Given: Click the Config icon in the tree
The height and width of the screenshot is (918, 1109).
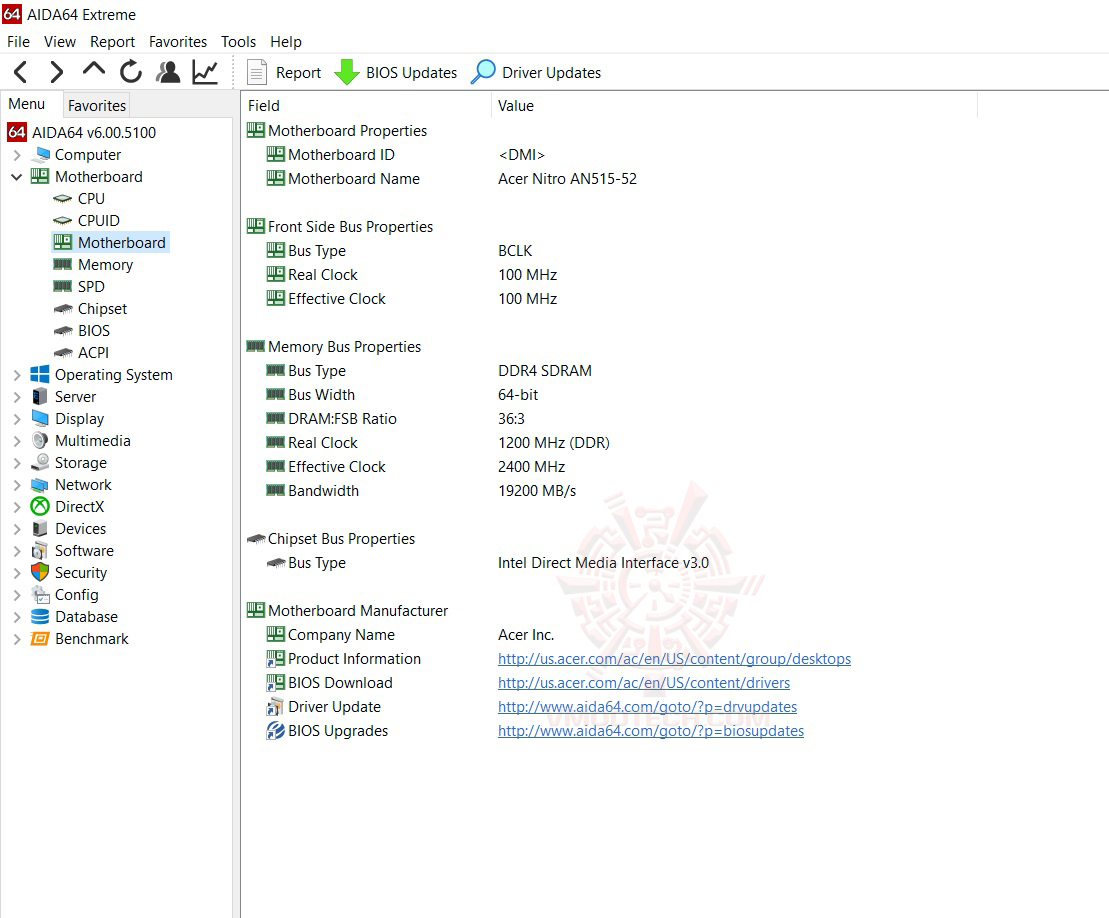Looking at the screenshot, I should tap(40, 595).
